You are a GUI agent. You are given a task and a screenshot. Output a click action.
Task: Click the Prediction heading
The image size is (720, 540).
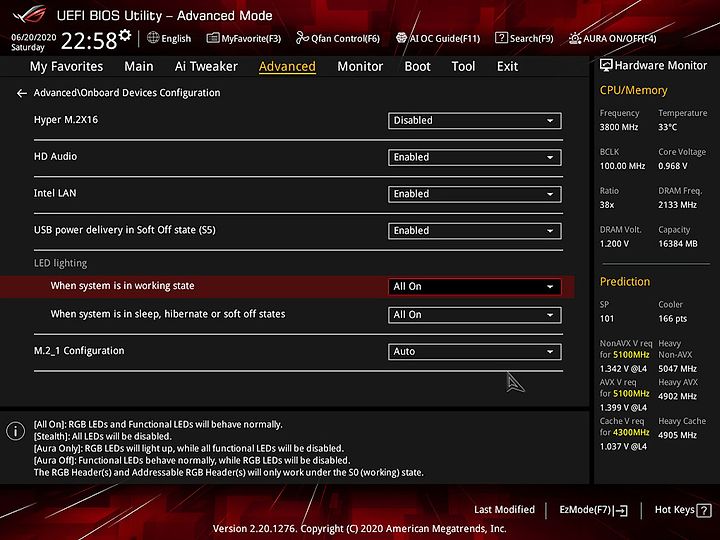(x=624, y=282)
